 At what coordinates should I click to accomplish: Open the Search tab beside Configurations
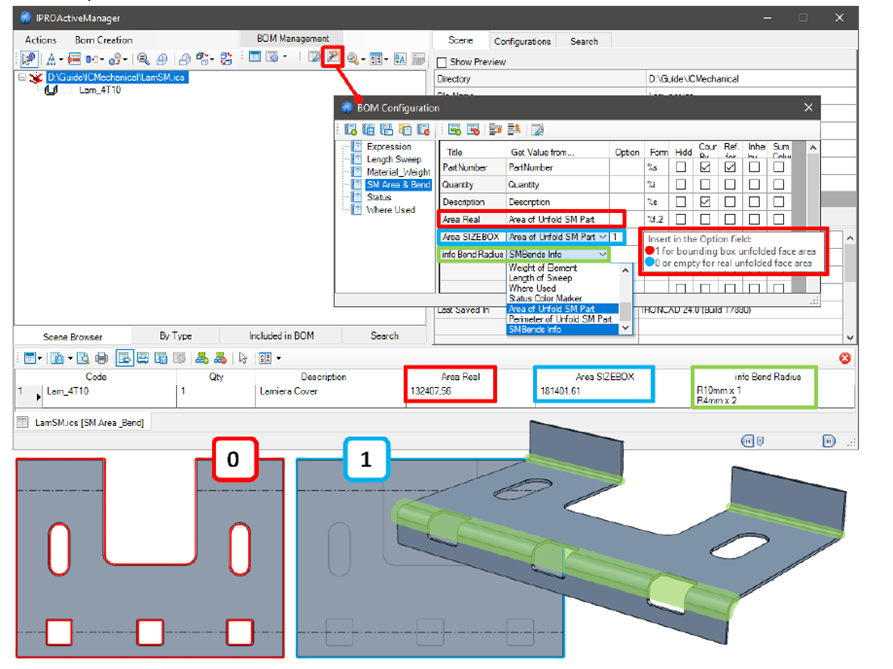point(584,41)
